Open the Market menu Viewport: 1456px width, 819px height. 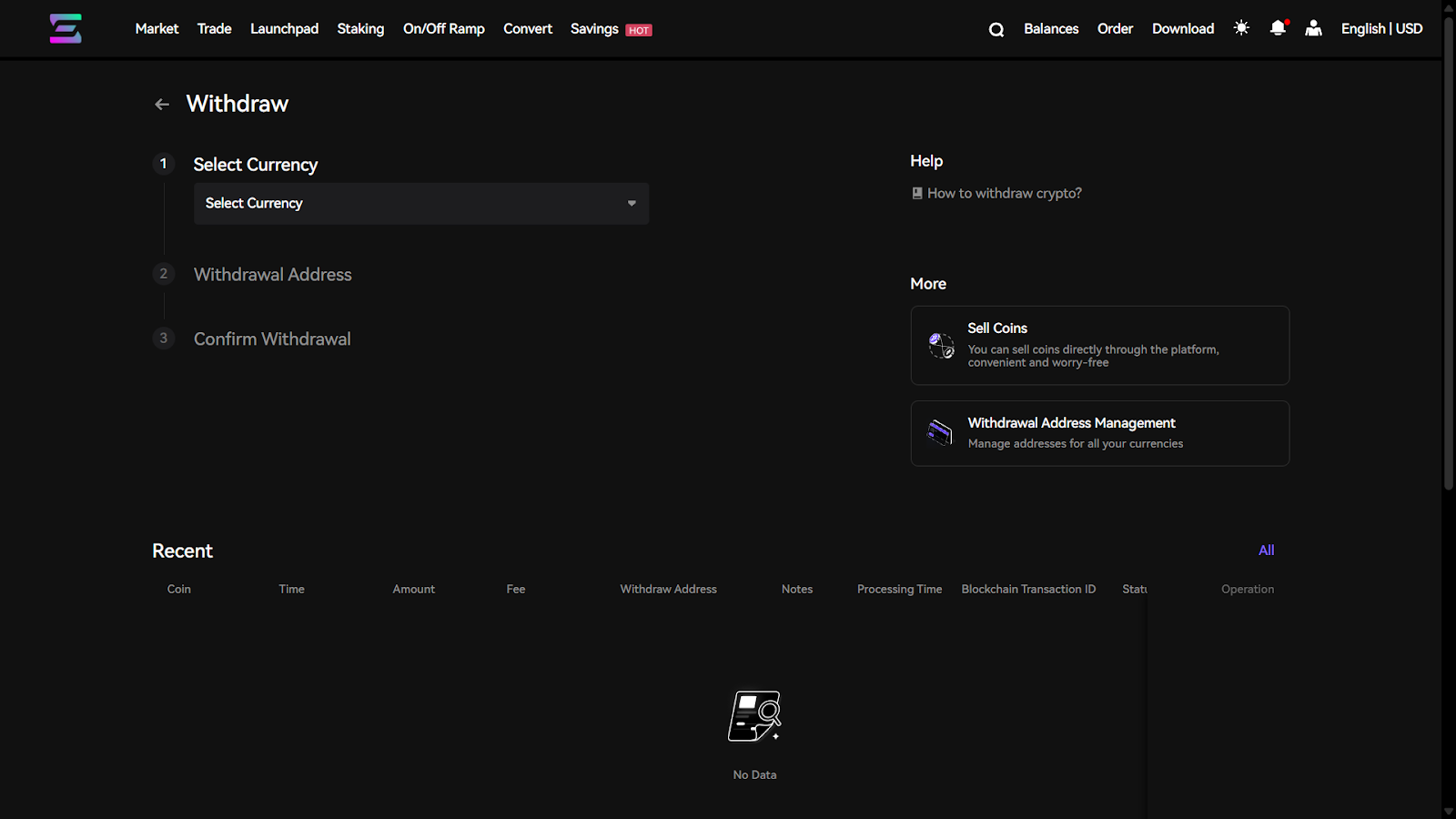(x=157, y=29)
